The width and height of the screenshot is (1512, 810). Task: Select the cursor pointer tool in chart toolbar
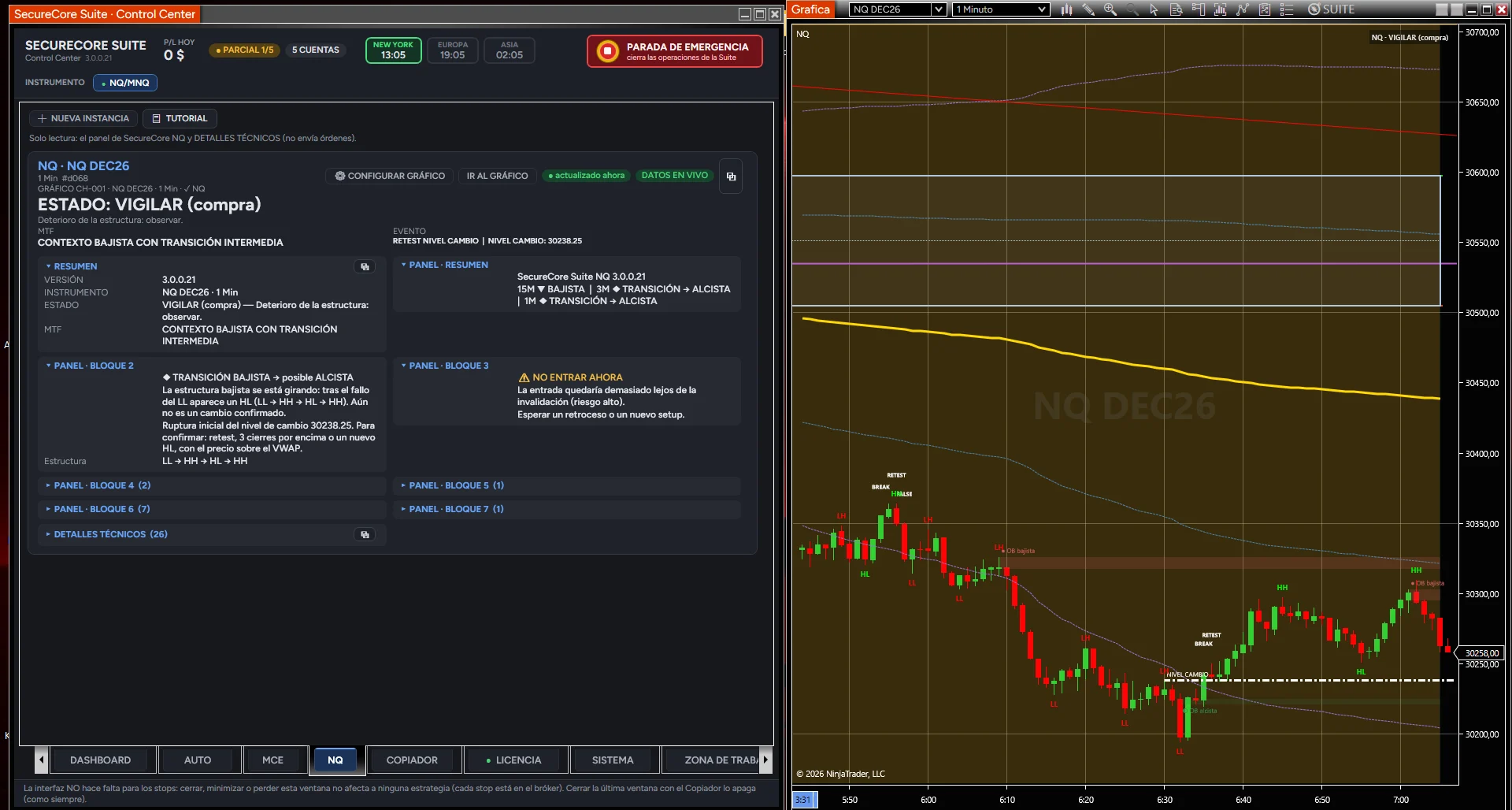tap(1154, 9)
